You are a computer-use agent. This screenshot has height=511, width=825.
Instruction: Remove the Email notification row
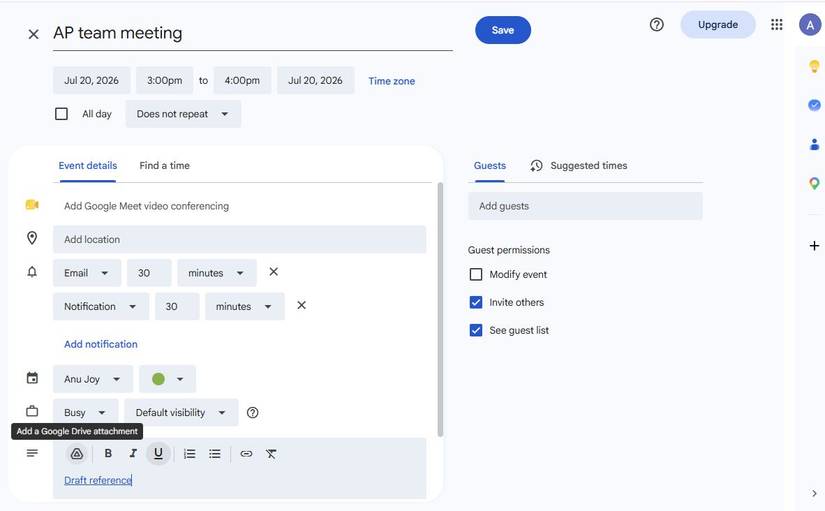(x=274, y=272)
